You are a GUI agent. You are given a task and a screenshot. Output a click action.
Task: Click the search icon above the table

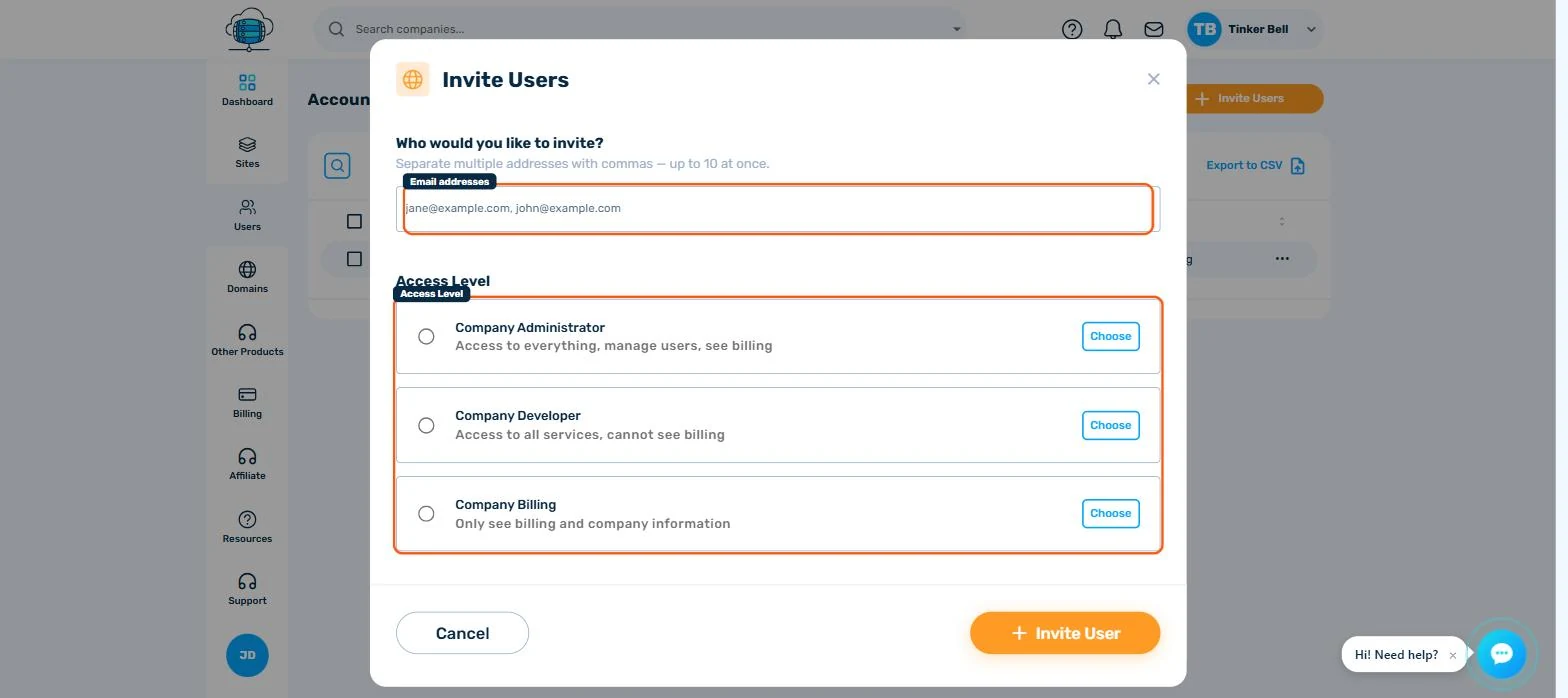point(337,165)
